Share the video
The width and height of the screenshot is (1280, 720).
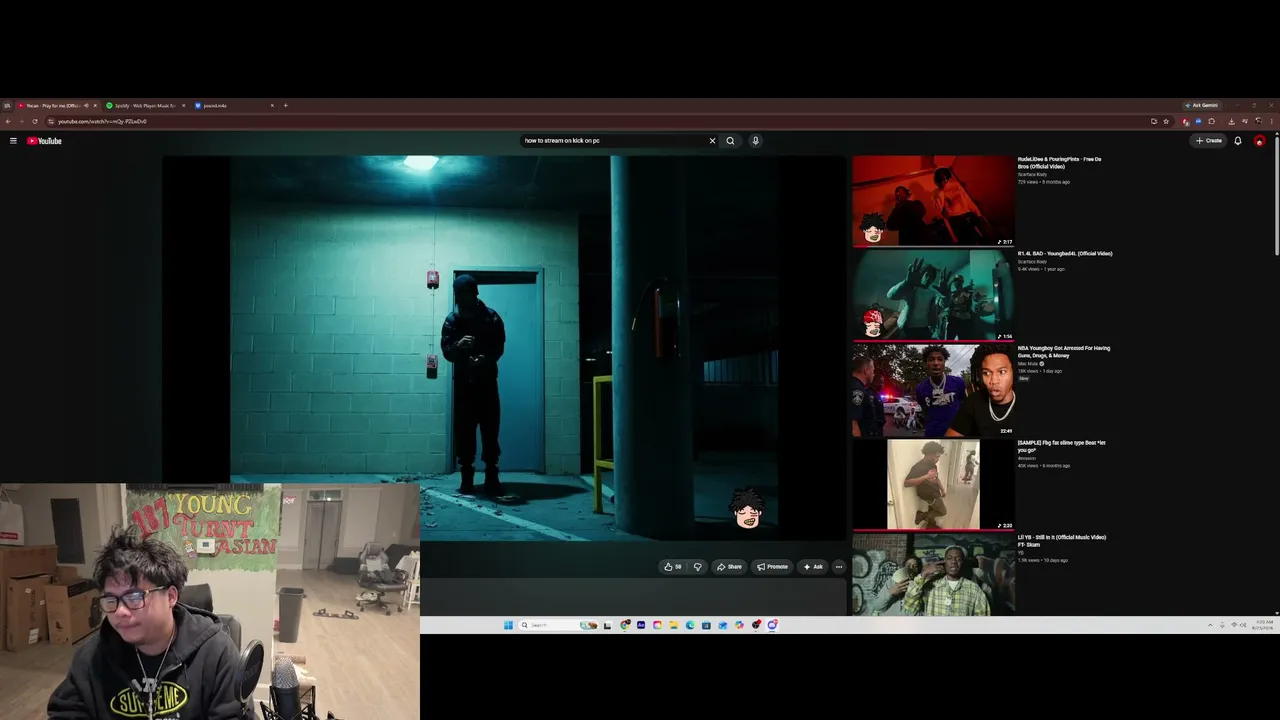tap(729, 567)
